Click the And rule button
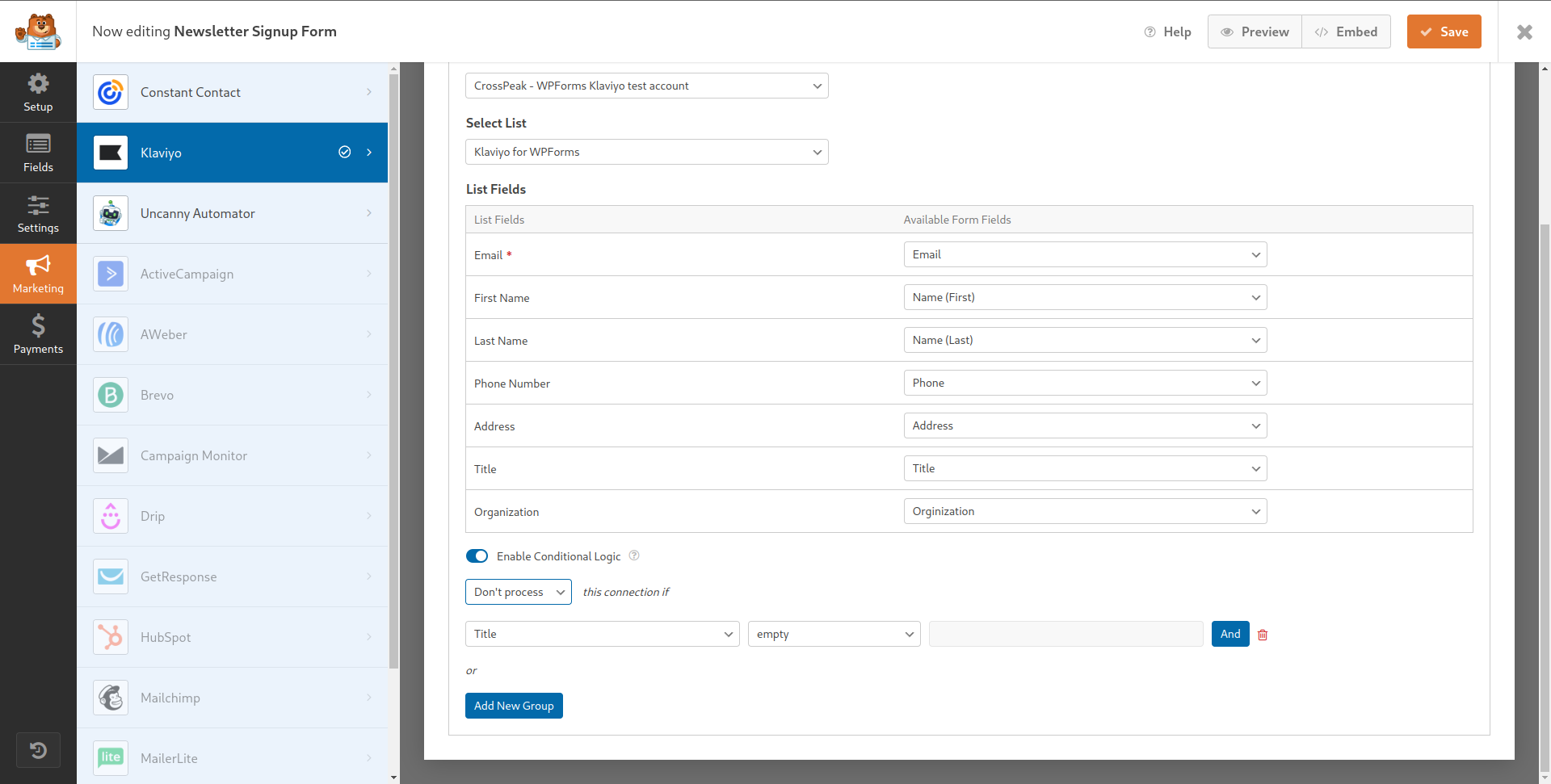Screen dimensions: 1551x784 point(1229,634)
